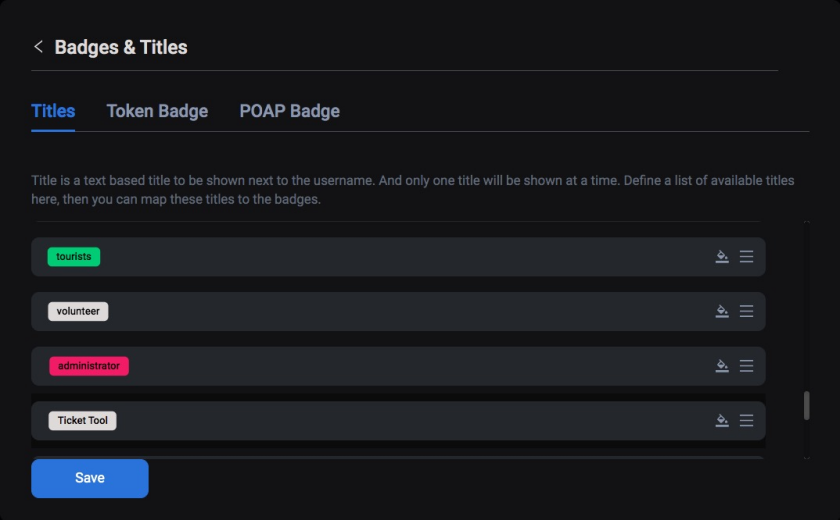Open the color fill icon for volunteer
The width and height of the screenshot is (840, 520).
(x=722, y=311)
